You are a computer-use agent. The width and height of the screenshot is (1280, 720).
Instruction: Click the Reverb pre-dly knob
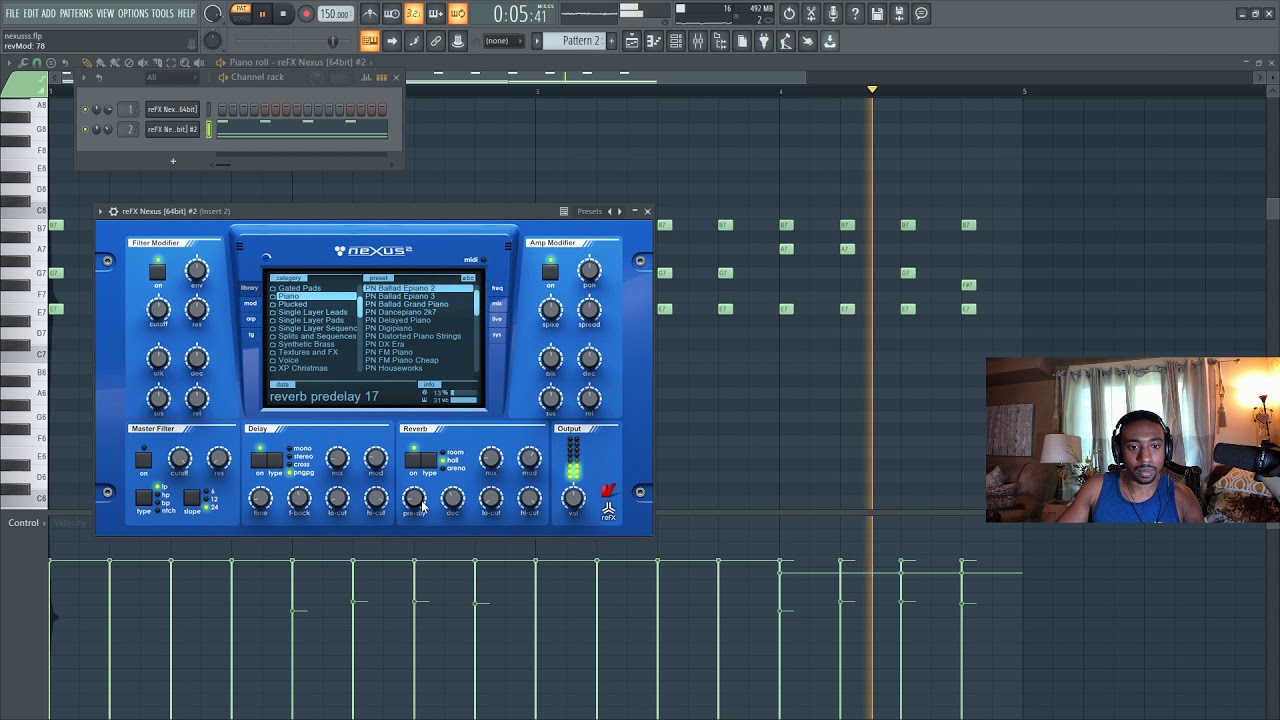point(414,497)
